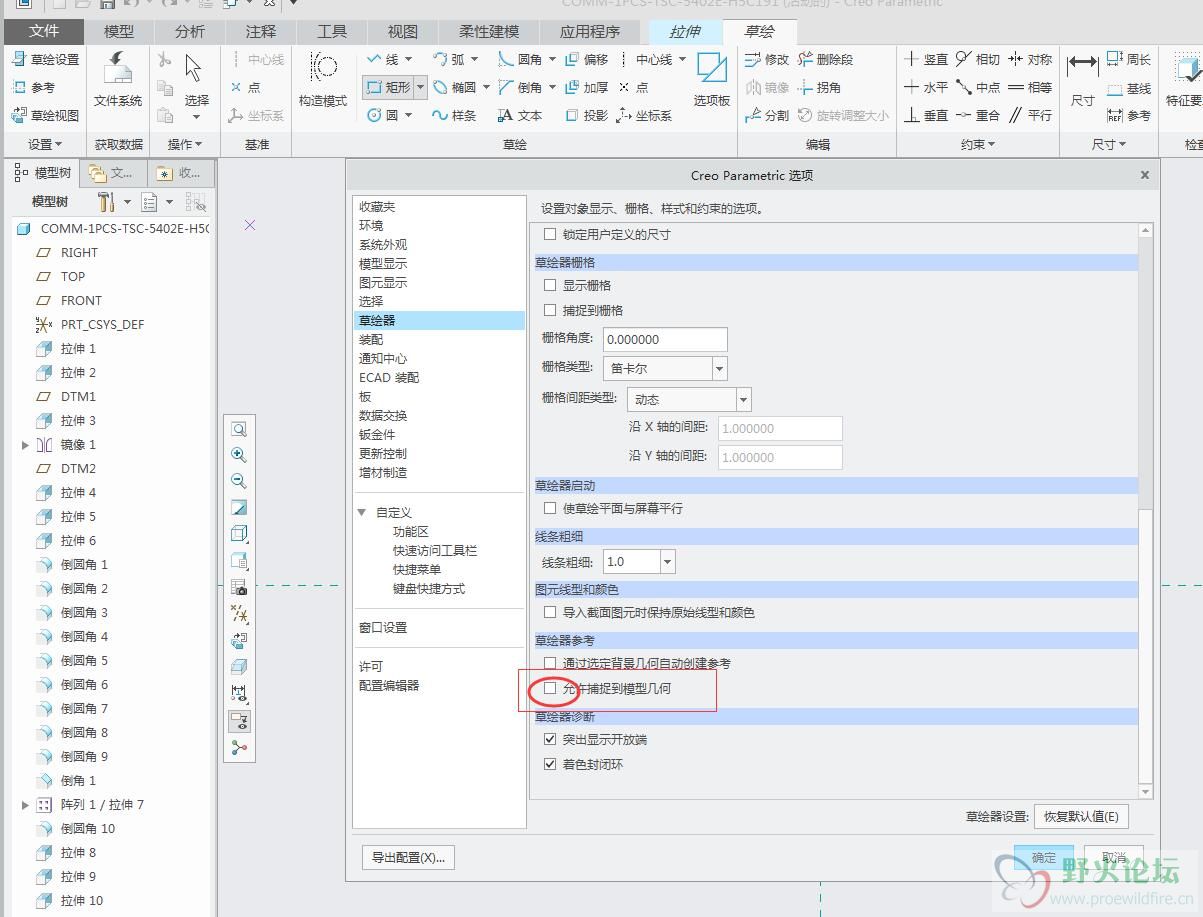
Task: Apply the 重合 coincident constraint
Action: click(x=978, y=115)
